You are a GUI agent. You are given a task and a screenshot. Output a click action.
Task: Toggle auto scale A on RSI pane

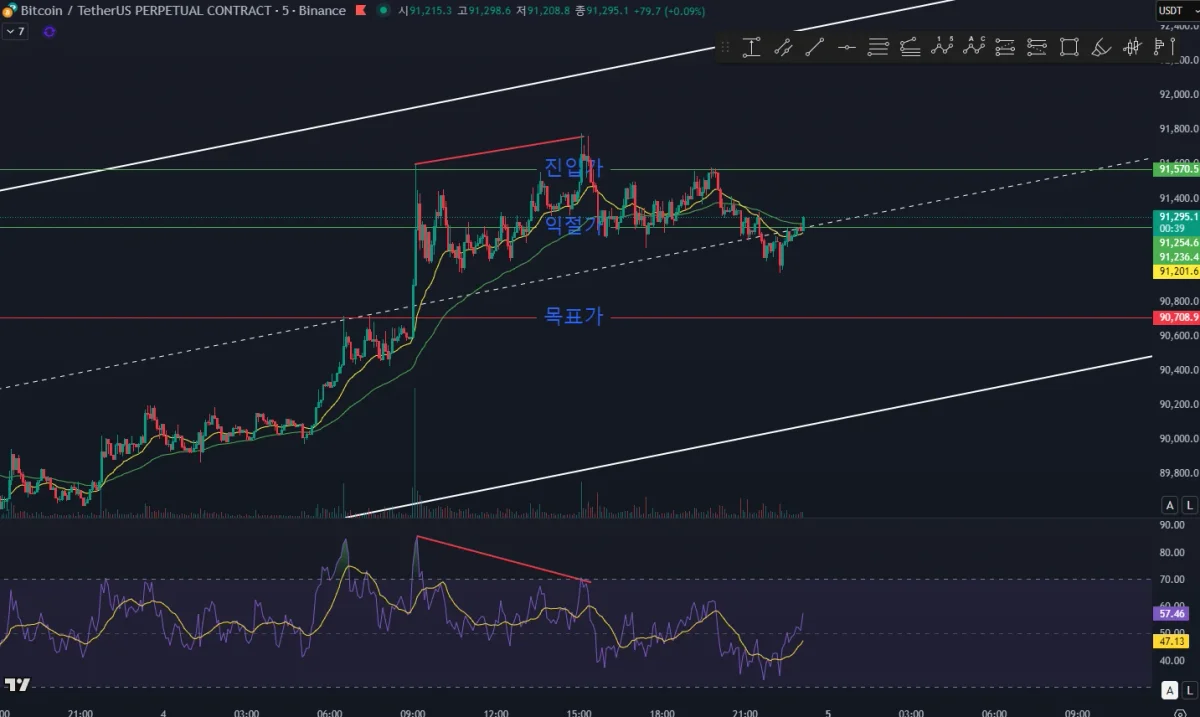pos(1169,691)
